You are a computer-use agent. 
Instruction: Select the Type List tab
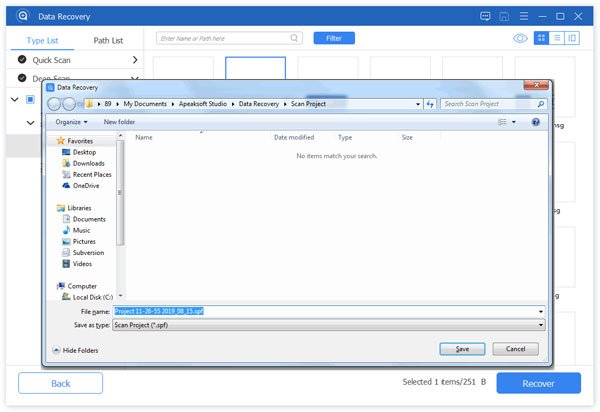[42, 41]
